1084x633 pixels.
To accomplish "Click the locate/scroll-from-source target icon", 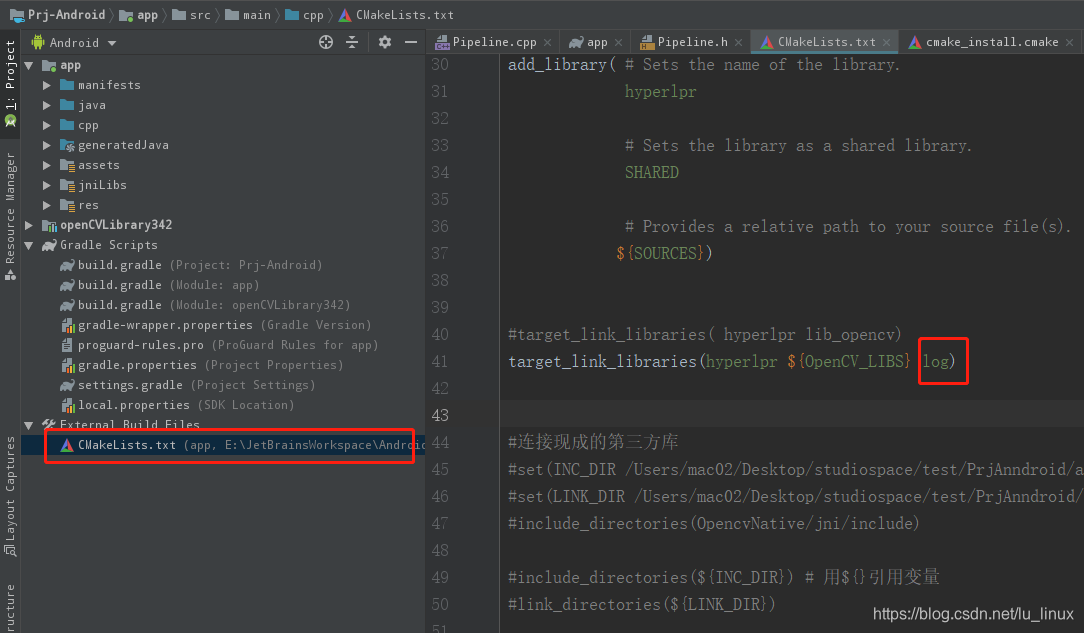I will pyautogui.click(x=326, y=42).
